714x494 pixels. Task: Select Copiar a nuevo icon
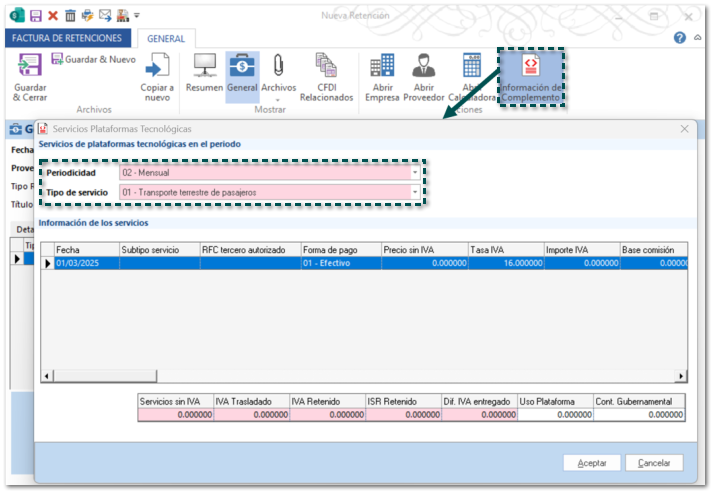pyautogui.click(x=157, y=68)
